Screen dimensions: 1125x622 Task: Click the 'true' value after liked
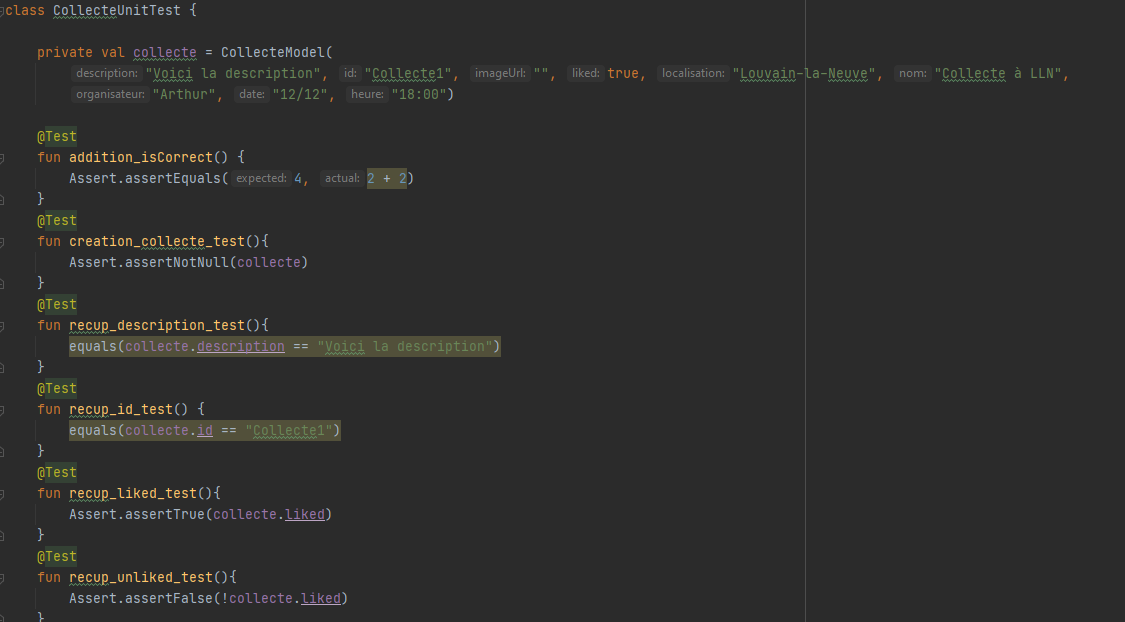pos(623,73)
